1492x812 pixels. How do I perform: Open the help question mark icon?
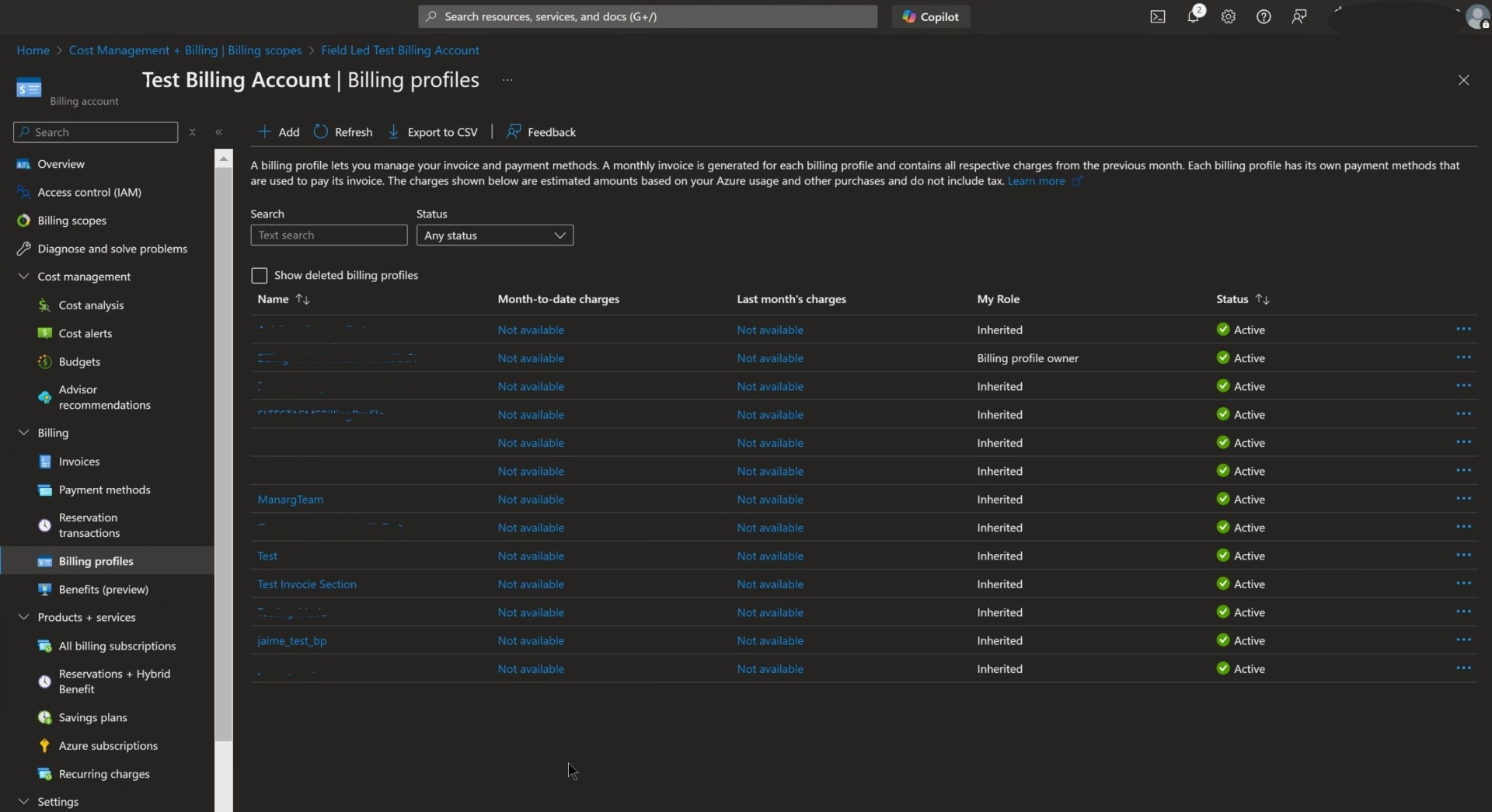coord(1264,16)
